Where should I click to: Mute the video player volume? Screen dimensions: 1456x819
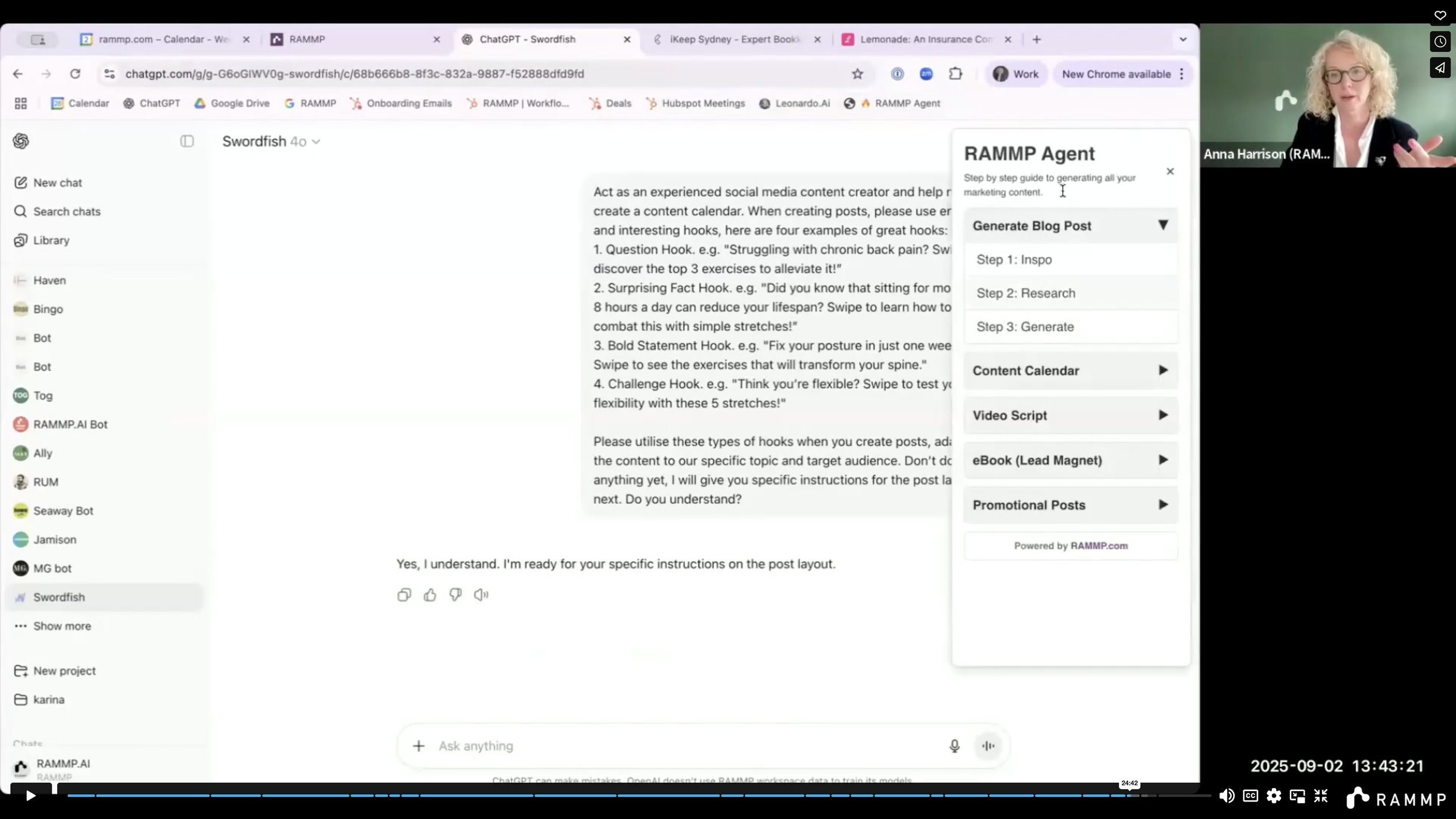point(1227,796)
